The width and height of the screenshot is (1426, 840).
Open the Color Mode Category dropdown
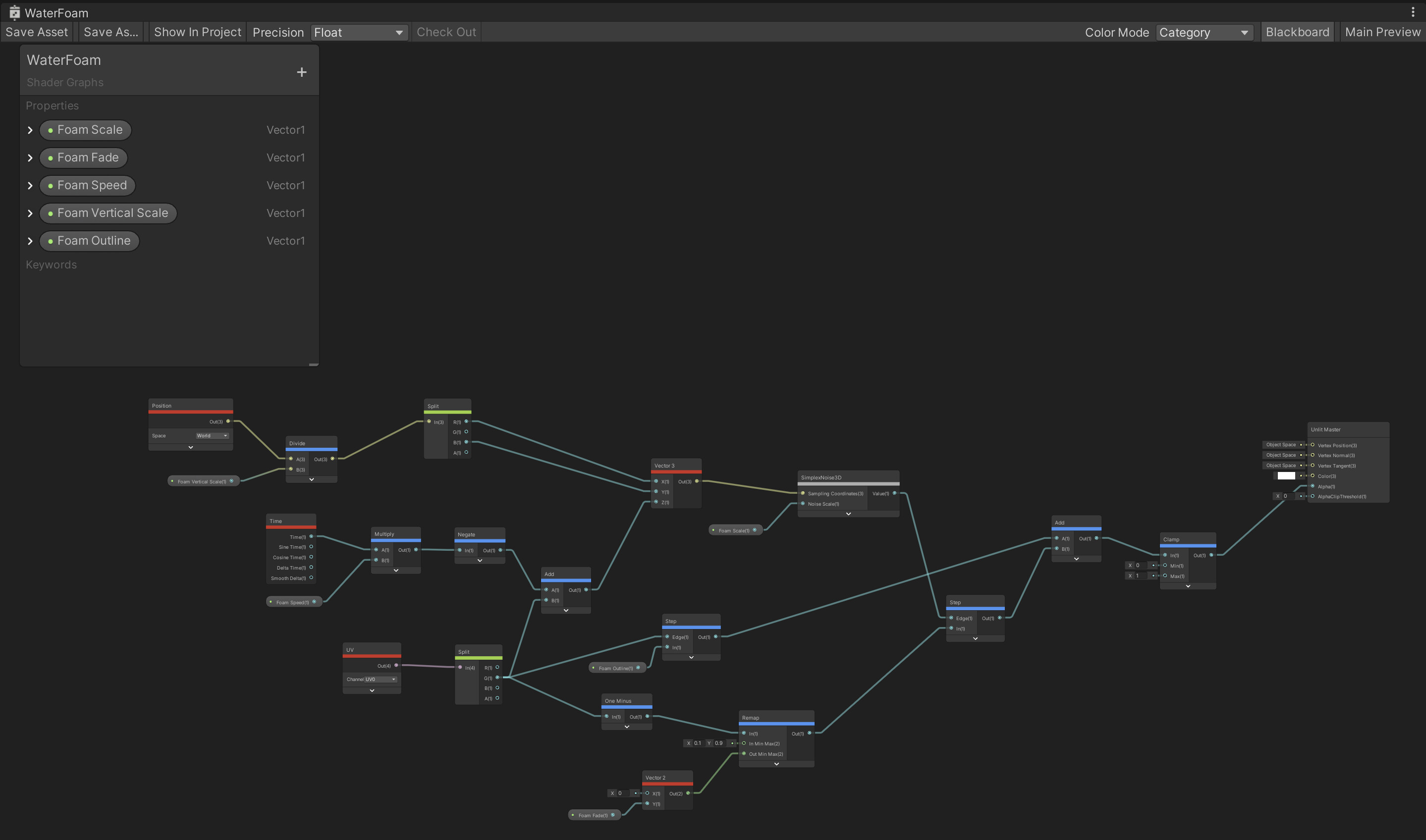[x=1204, y=32]
